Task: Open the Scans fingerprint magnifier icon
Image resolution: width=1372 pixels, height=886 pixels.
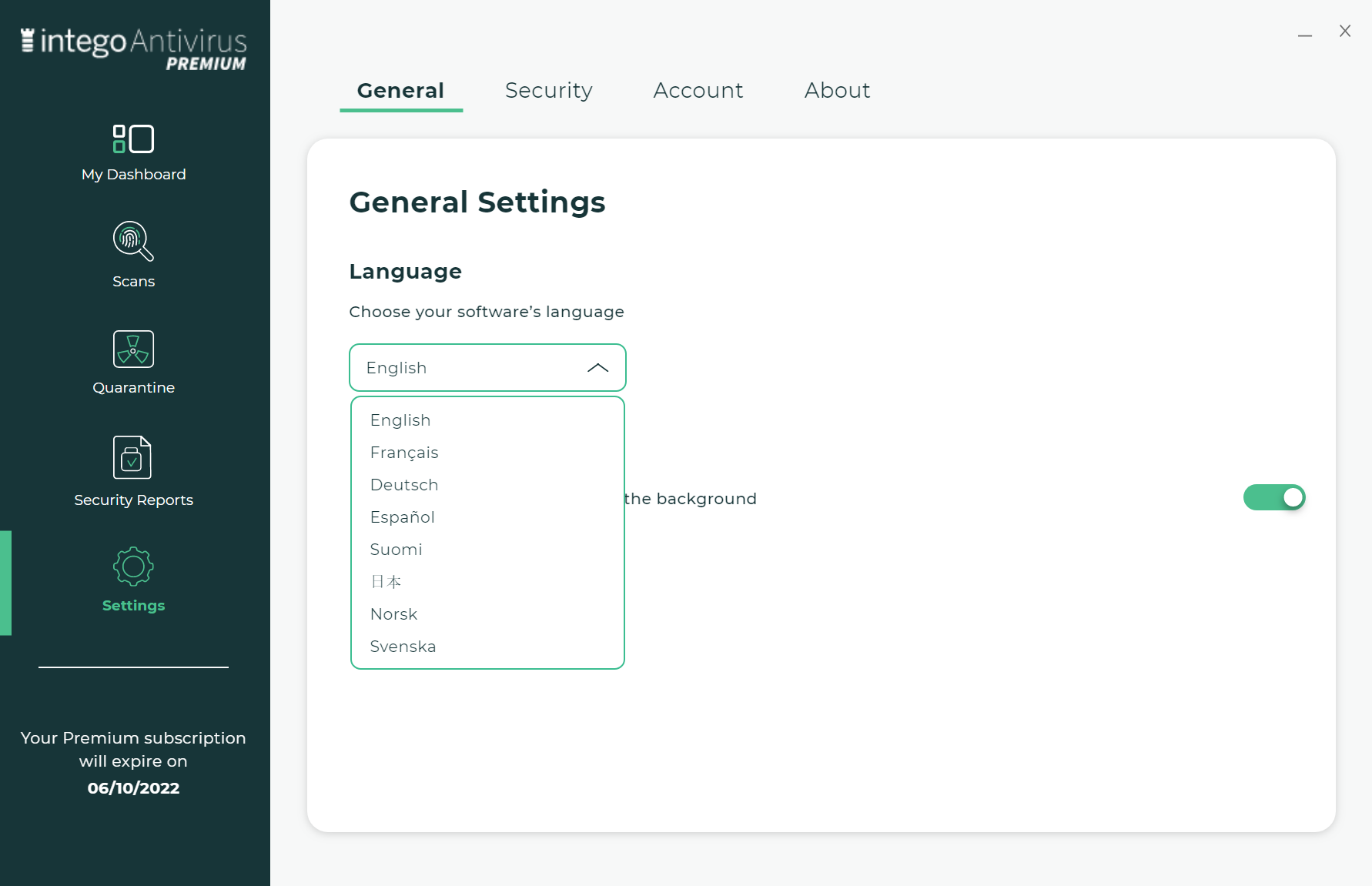Action: tap(133, 241)
